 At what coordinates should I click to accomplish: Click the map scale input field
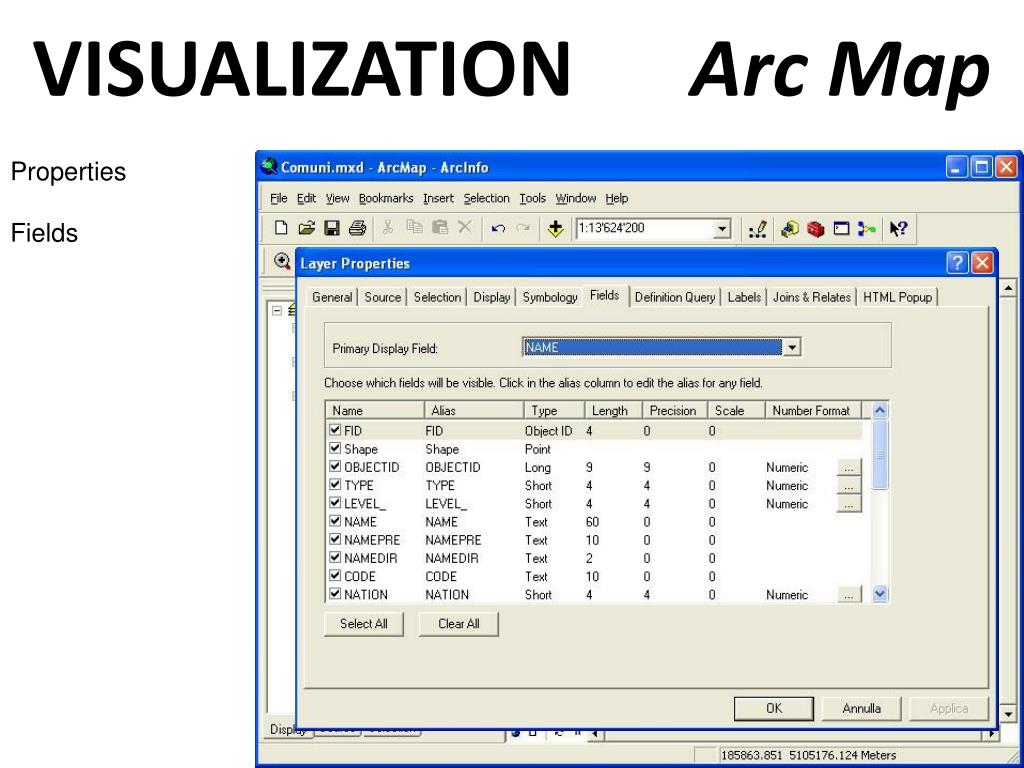coord(645,229)
